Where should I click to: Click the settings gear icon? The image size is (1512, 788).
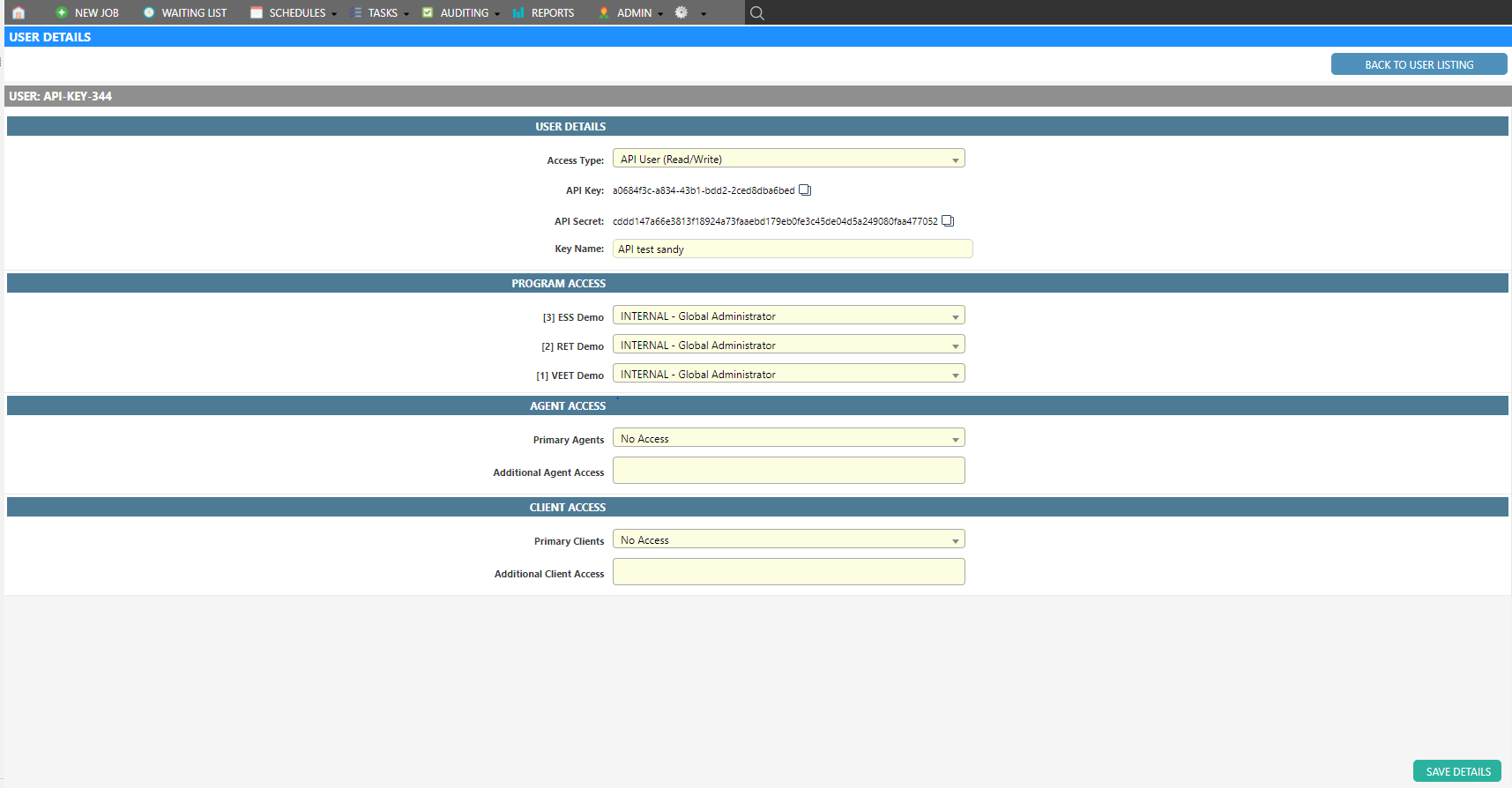click(682, 12)
